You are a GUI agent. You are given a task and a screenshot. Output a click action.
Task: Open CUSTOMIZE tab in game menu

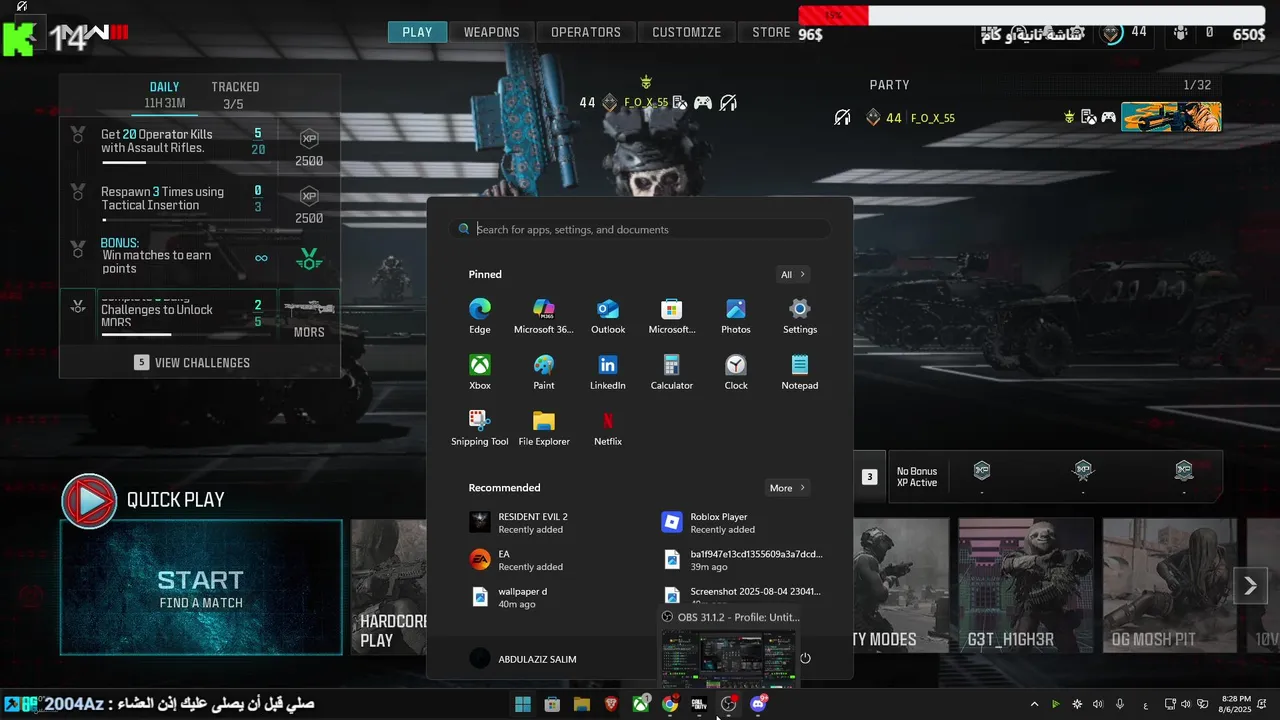(x=686, y=32)
